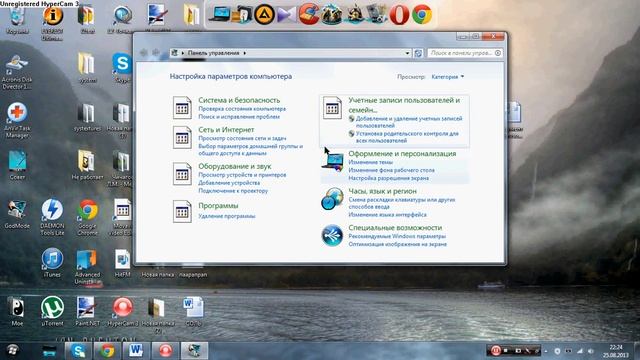
Task: Click Поиск и исправление проблем link
Action: (x=239, y=117)
